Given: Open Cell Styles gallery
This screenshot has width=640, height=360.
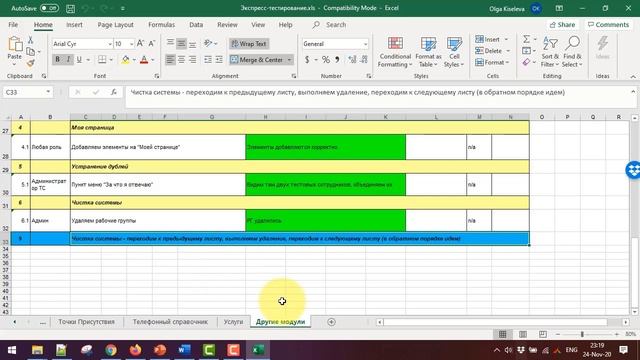Looking at the screenshot, I should pos(454,52).
